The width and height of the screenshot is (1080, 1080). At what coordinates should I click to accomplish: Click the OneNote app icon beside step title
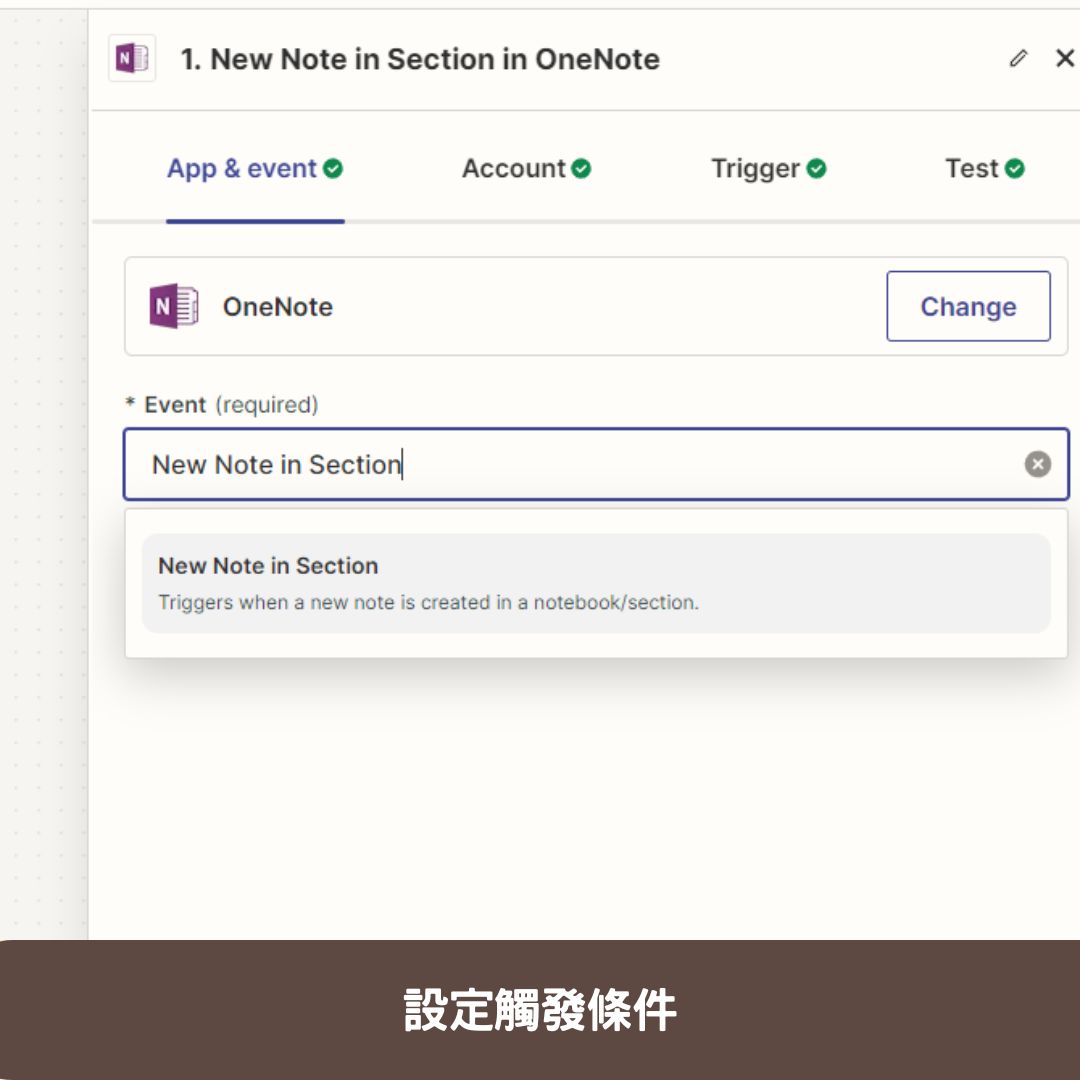coord(131,58)
